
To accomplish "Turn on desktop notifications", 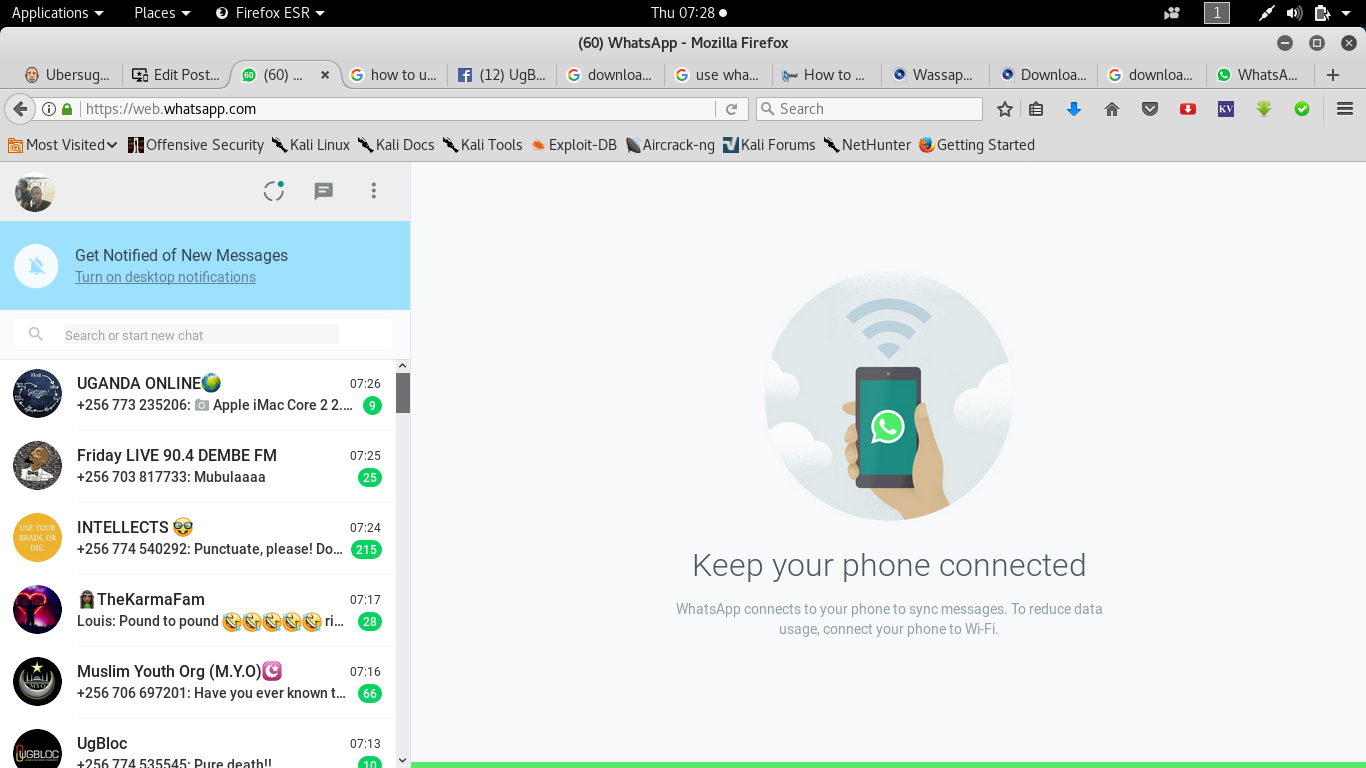I will 165,277.
